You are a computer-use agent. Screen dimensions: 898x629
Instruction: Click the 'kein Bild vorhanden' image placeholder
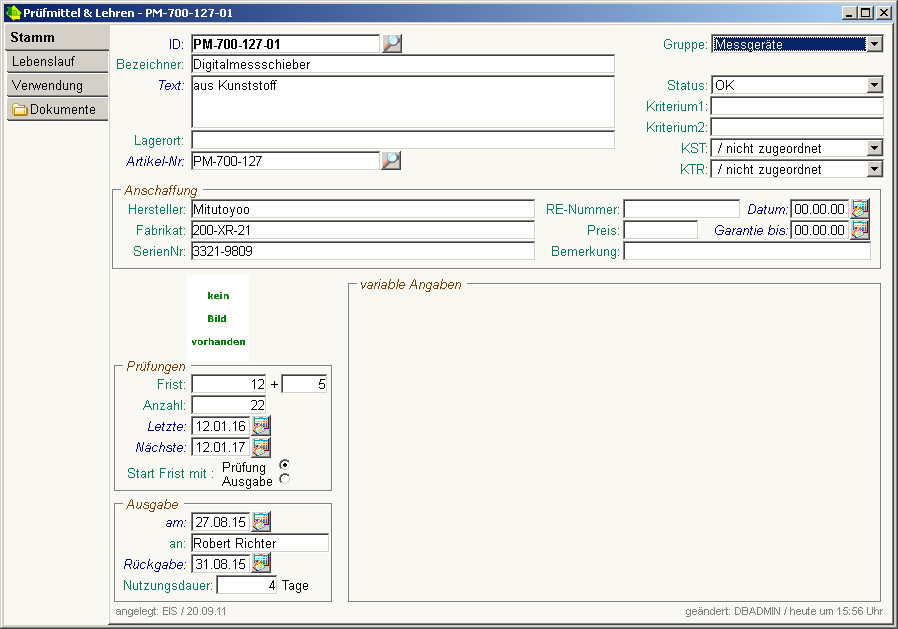click(x=217, y=319)
